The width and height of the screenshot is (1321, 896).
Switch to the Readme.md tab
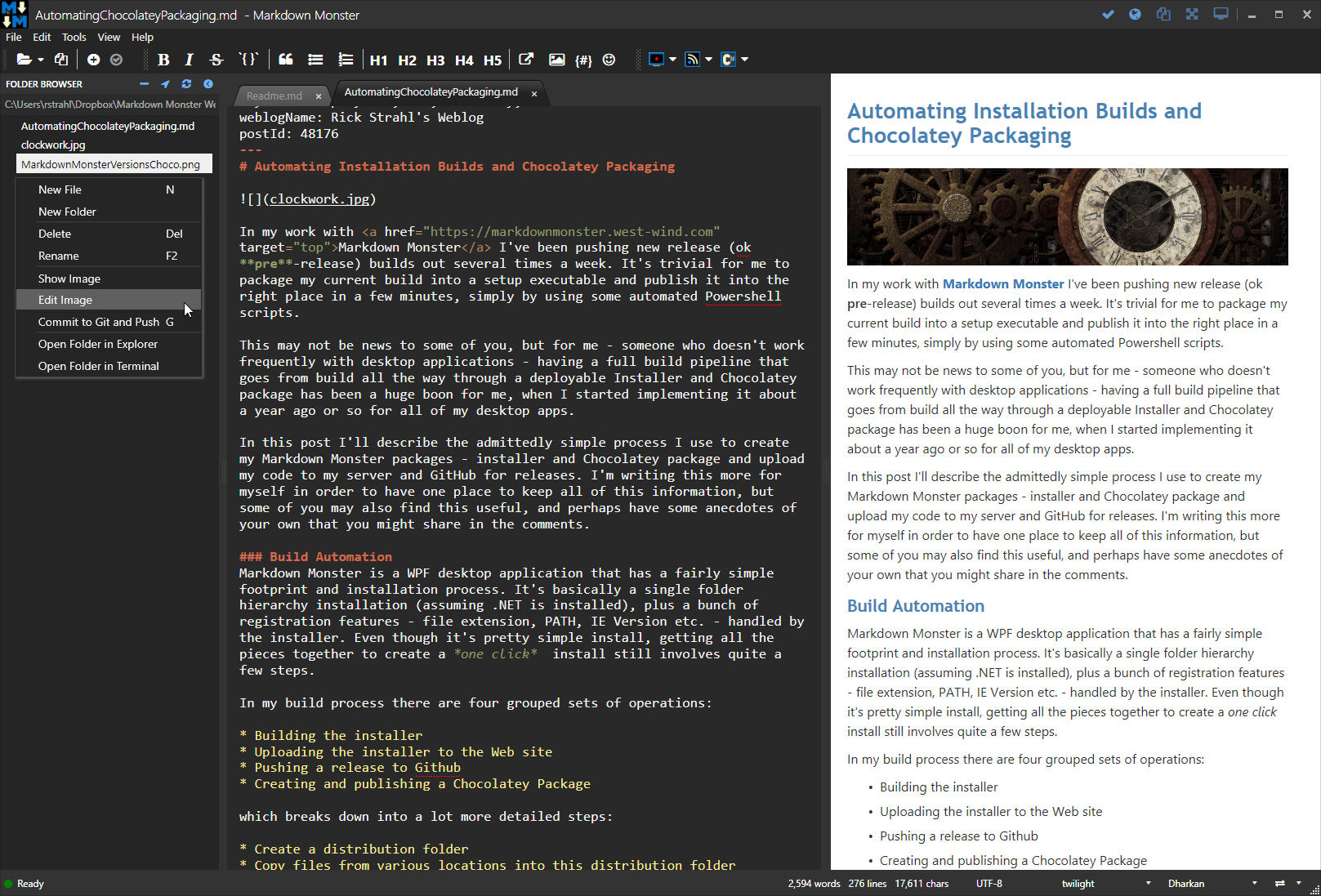[x=274, y=96]
